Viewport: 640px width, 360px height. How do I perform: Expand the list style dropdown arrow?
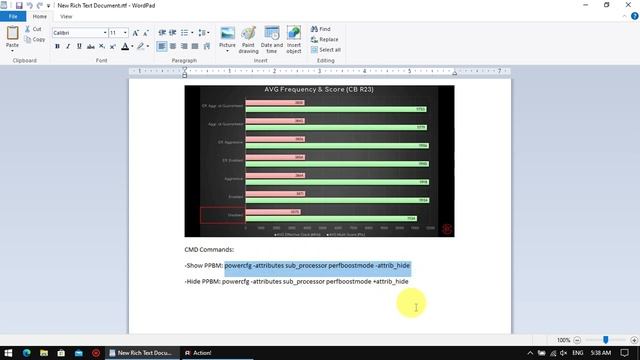[x=192, y=33]
